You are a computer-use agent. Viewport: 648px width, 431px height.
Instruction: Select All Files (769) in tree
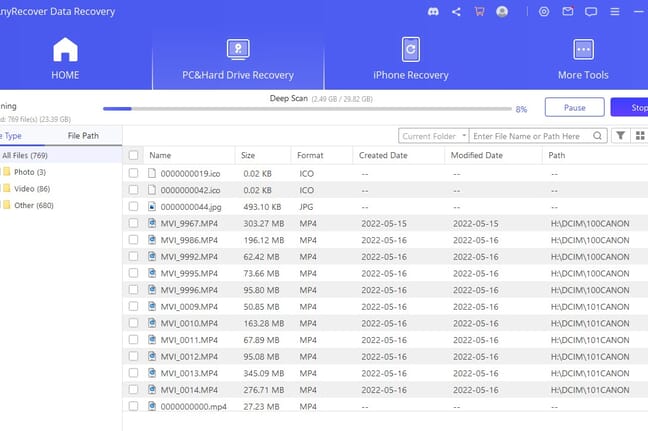tap(61, 155)
